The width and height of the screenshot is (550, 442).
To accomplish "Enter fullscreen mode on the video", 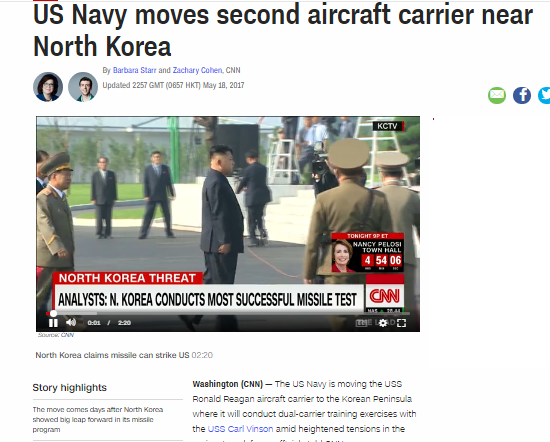I will click(401, 323).
